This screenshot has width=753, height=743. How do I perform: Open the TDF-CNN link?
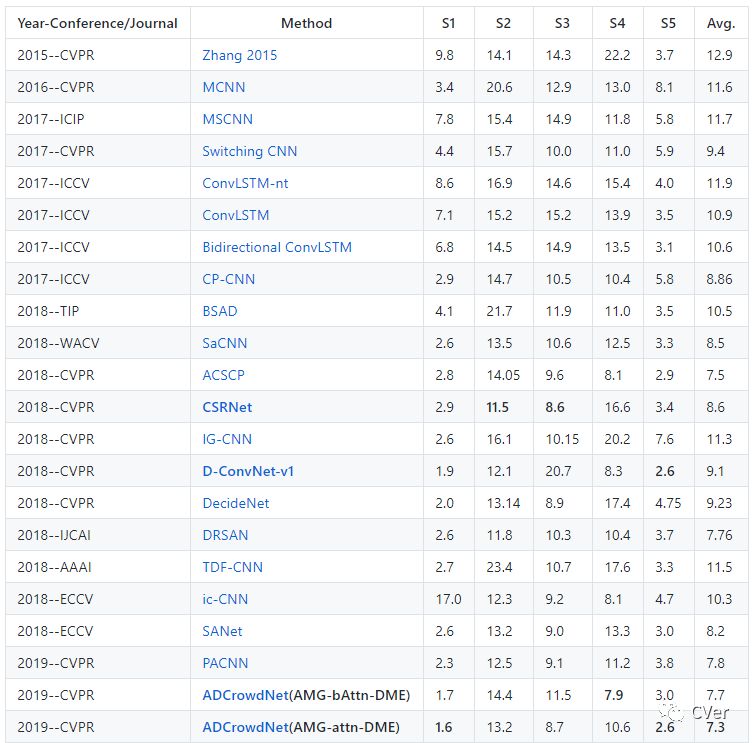click(232, 567)
